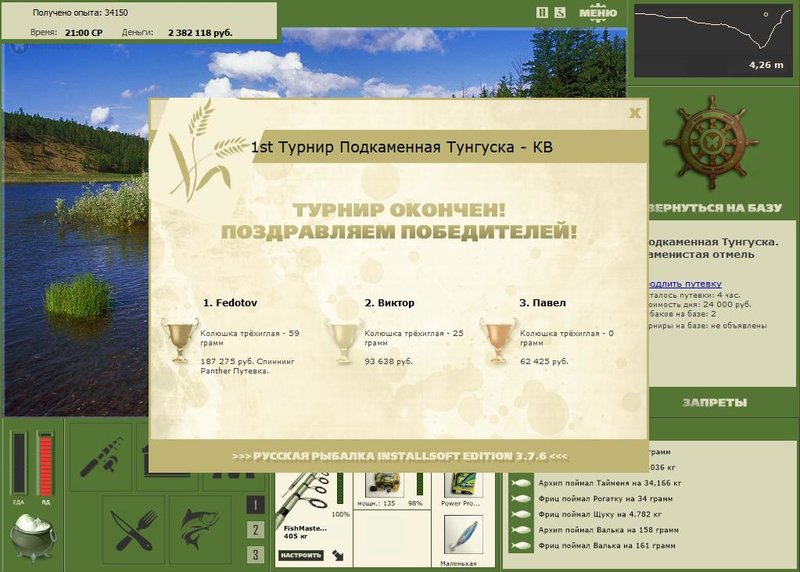Viewport: 800px width, 572px height.
Task: Open the МЕНЮ menu
Action: (x=597, y=13)
